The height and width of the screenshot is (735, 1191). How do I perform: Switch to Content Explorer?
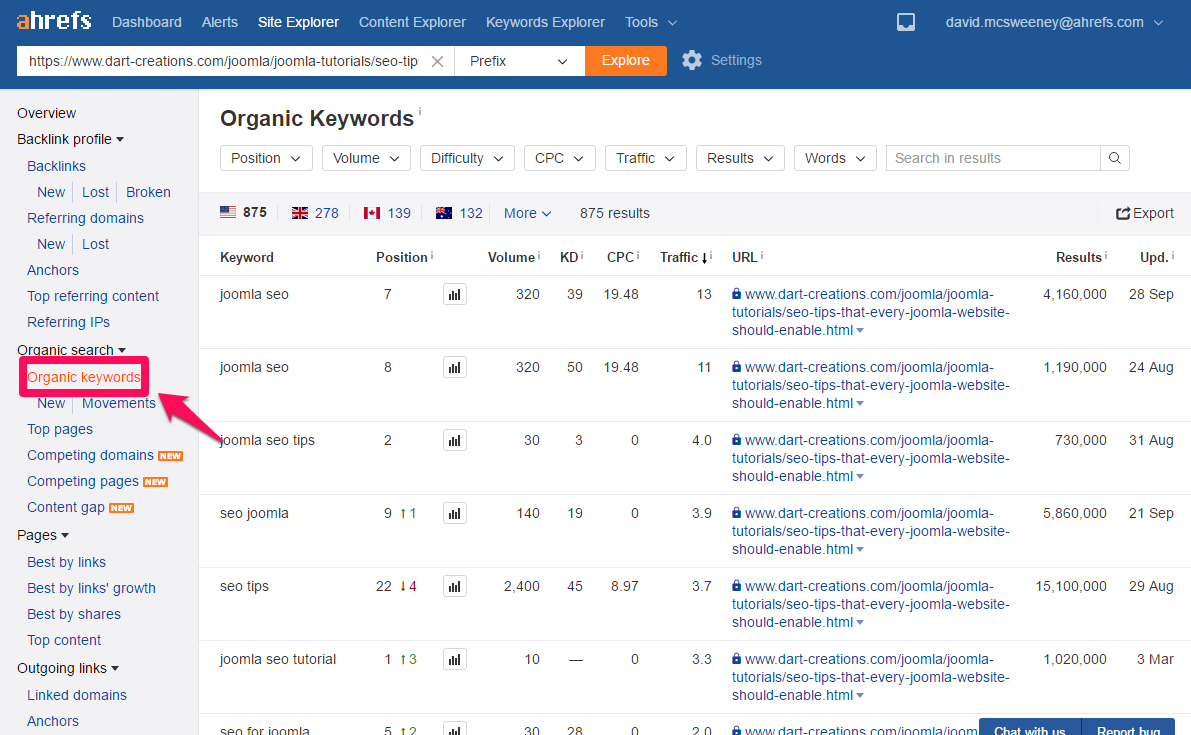tap(412, 22)
